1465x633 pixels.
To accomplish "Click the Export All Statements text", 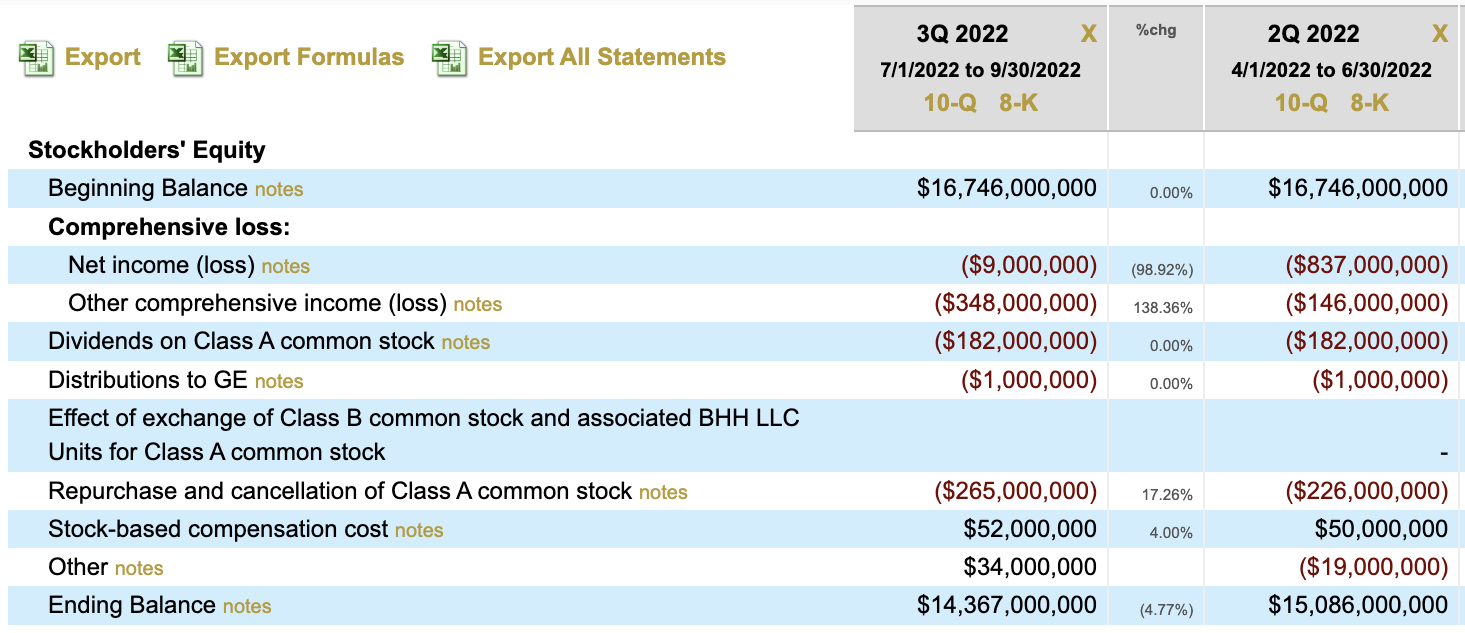I will coord(602,57).
